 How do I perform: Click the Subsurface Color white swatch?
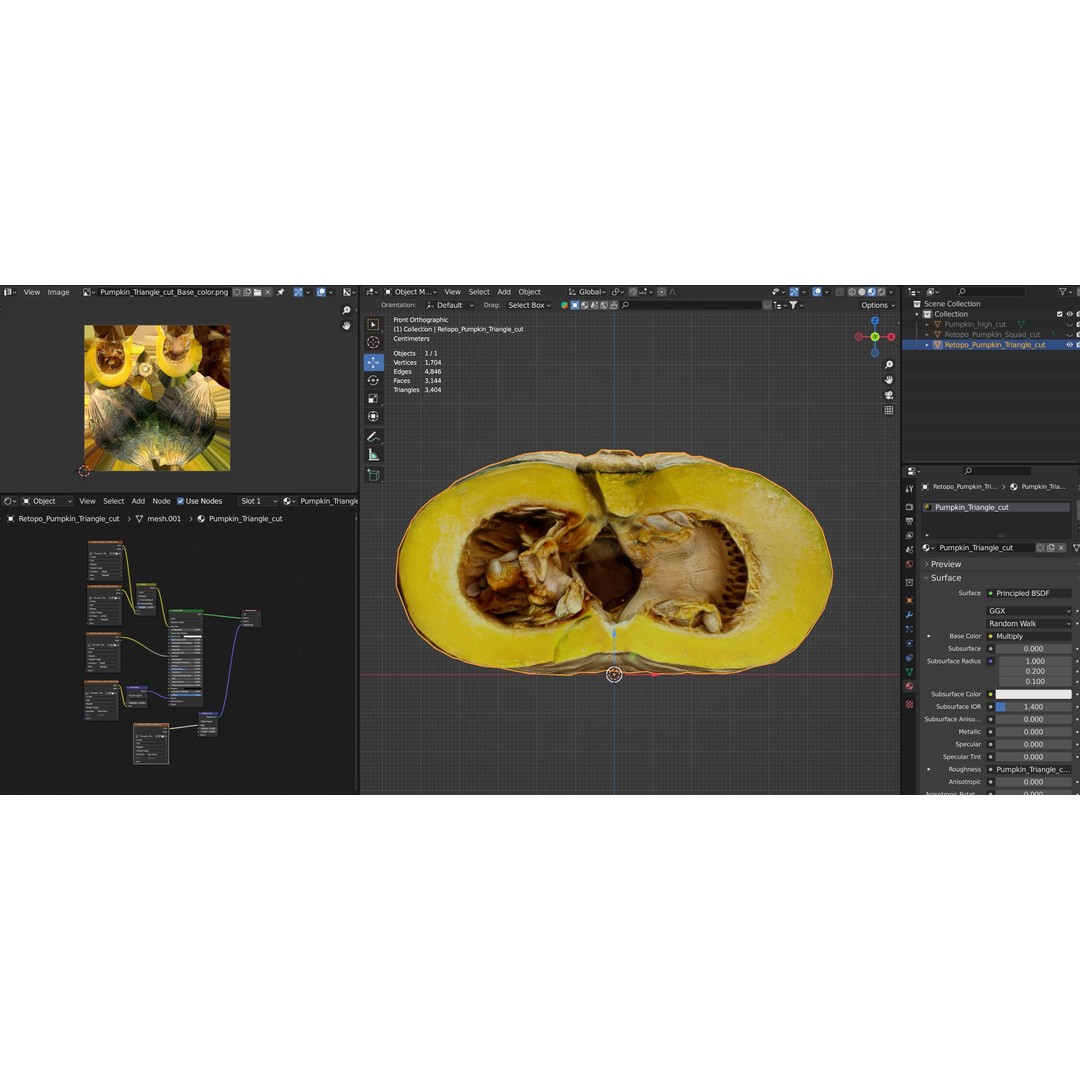[1033, 694]
